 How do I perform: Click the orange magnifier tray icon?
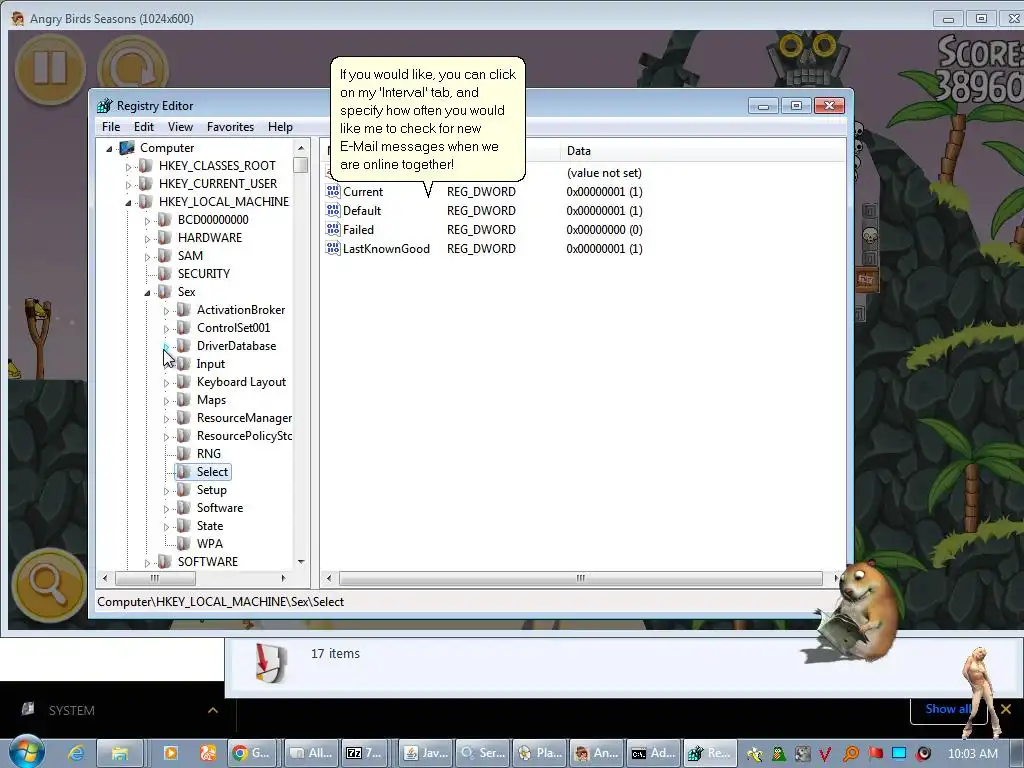click(850, 754)
